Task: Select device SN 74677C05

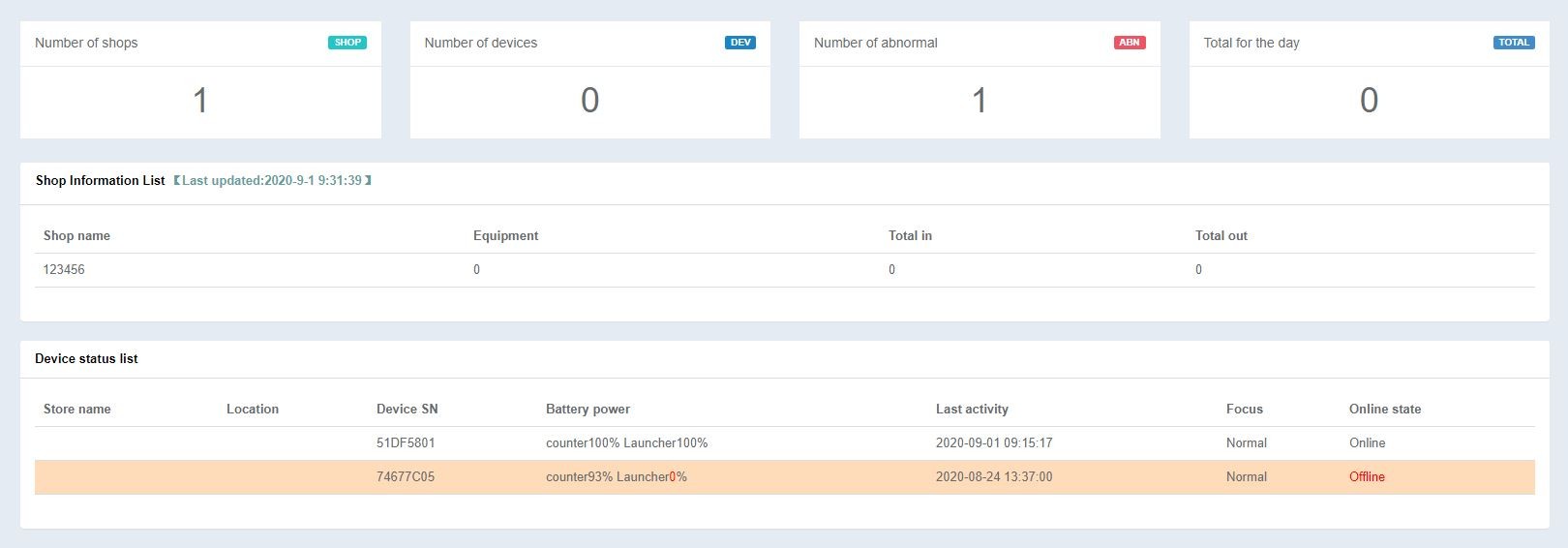Action: pyautogui.click(x=406, y=477)
